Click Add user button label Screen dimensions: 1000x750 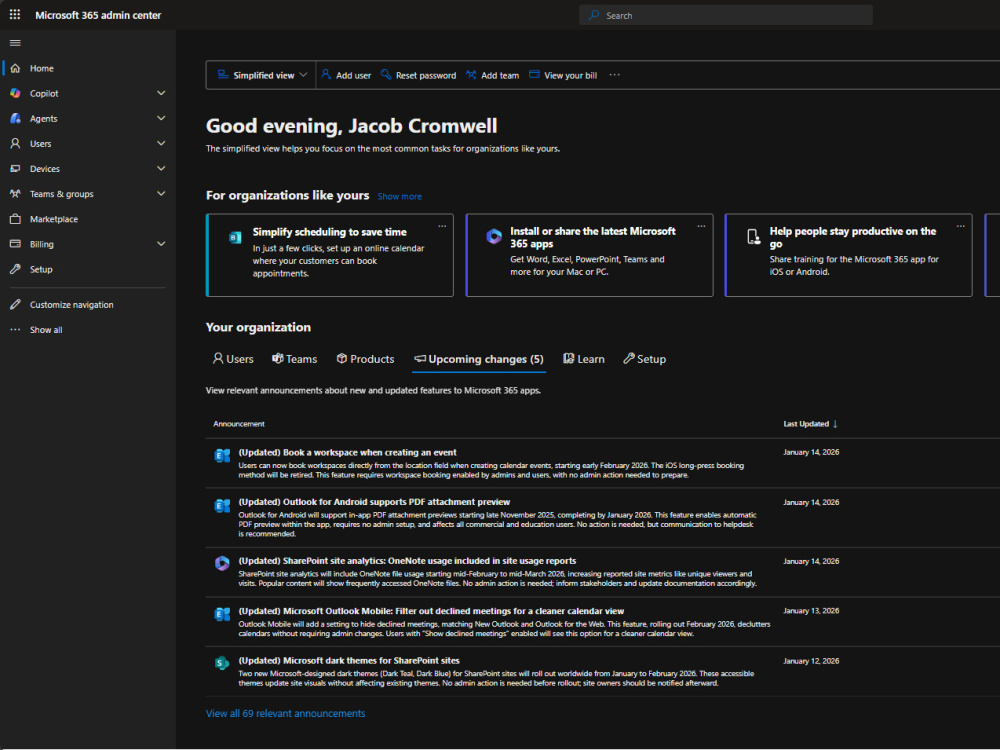pos(353,75)
